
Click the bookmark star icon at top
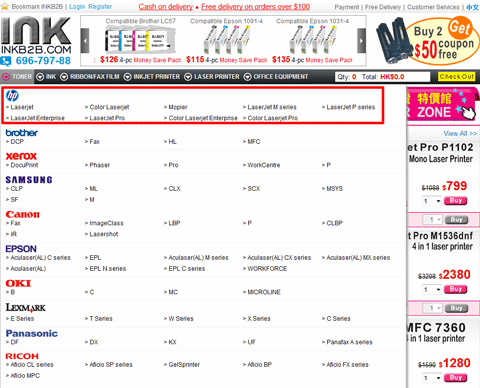pyautogui.click(x=5, y=6)
